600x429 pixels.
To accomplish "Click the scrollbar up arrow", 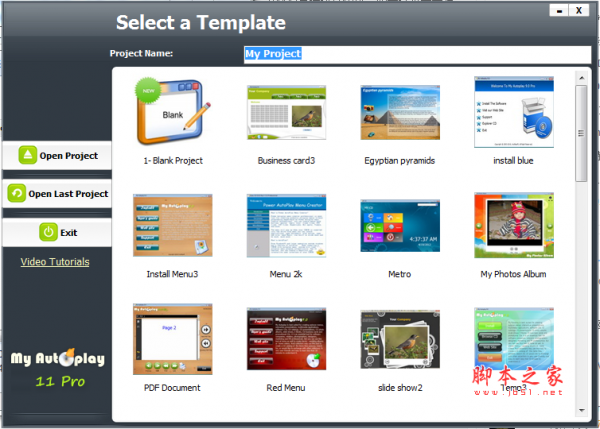I will (x=582, y=78).
